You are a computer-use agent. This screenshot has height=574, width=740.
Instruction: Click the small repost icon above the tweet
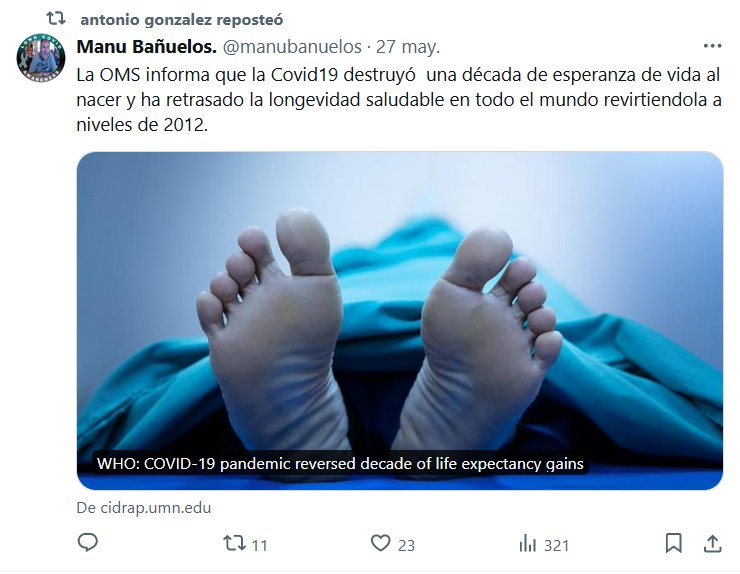(56, 19)
